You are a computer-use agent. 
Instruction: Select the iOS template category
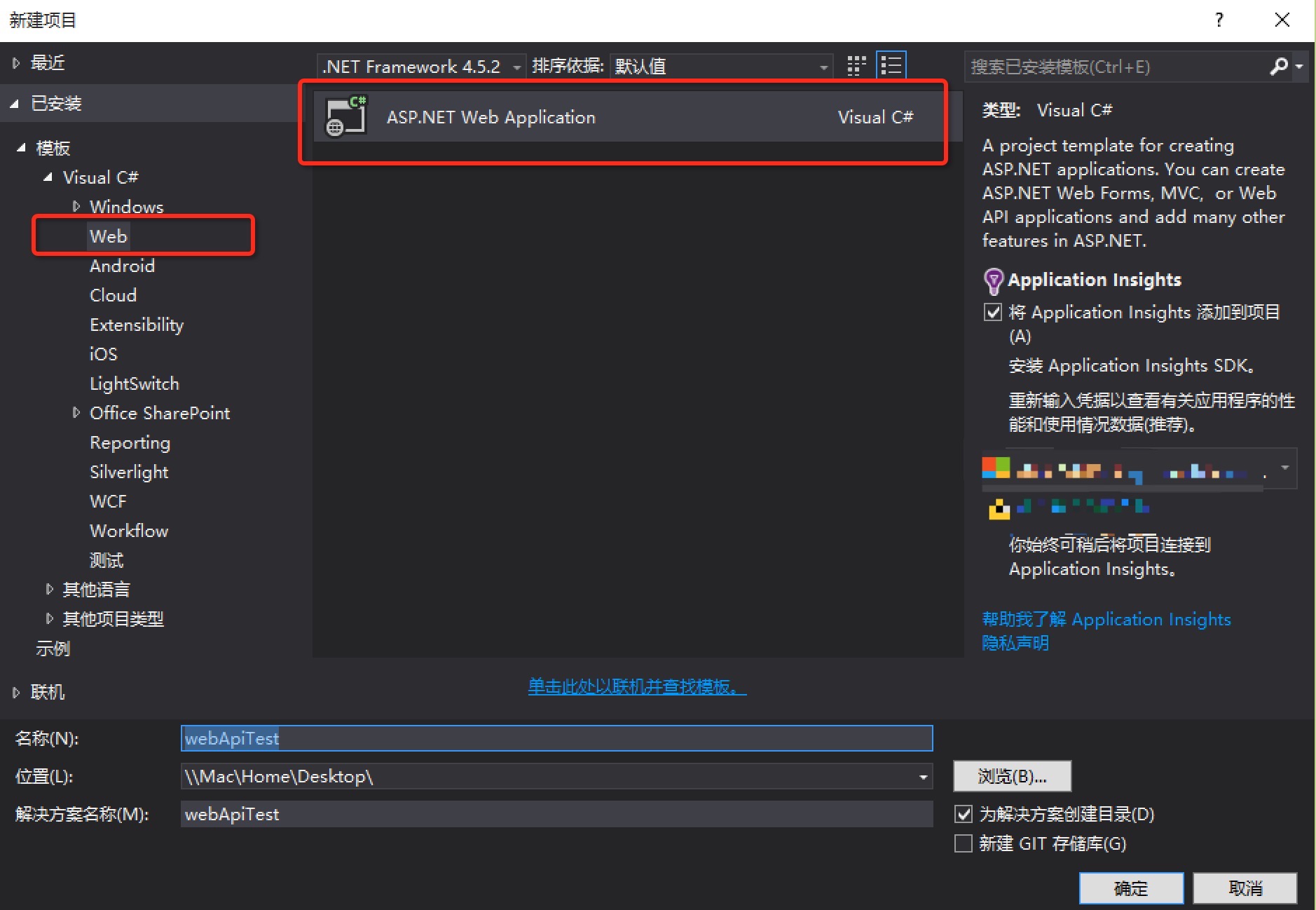click(x=103, y=354)
